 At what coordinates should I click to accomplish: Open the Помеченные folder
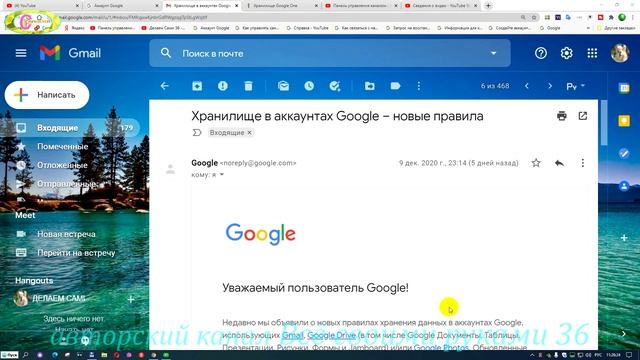coord(62,147)
